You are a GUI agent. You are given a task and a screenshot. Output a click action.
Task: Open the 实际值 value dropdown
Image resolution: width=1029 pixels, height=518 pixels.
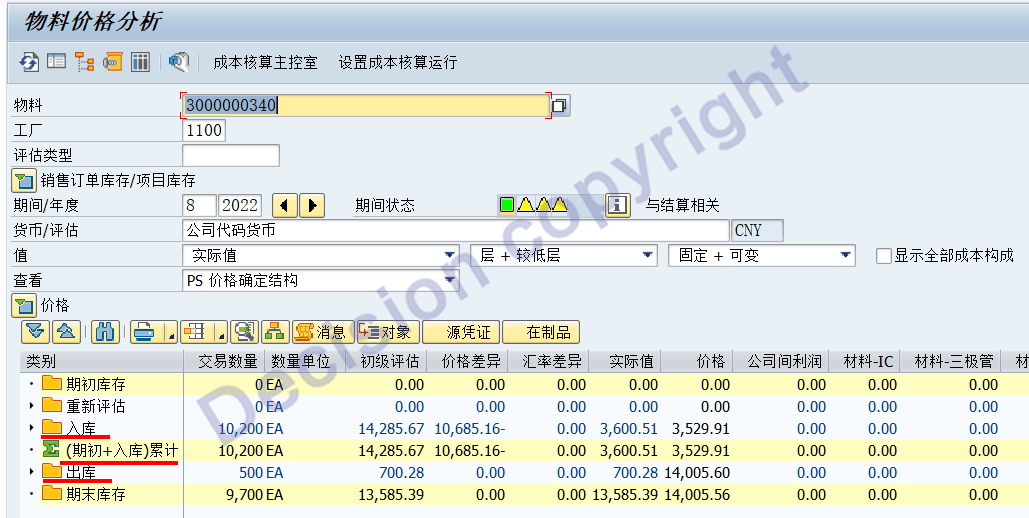[x=449, y=256]
